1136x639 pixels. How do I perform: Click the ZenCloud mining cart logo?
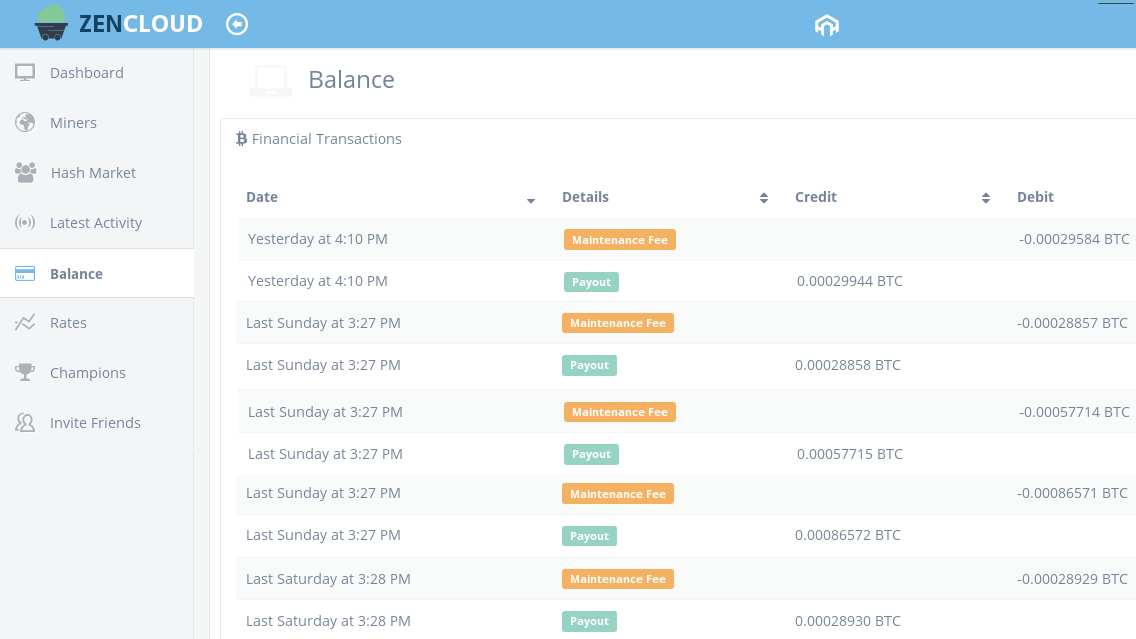[x=52, y=23]
